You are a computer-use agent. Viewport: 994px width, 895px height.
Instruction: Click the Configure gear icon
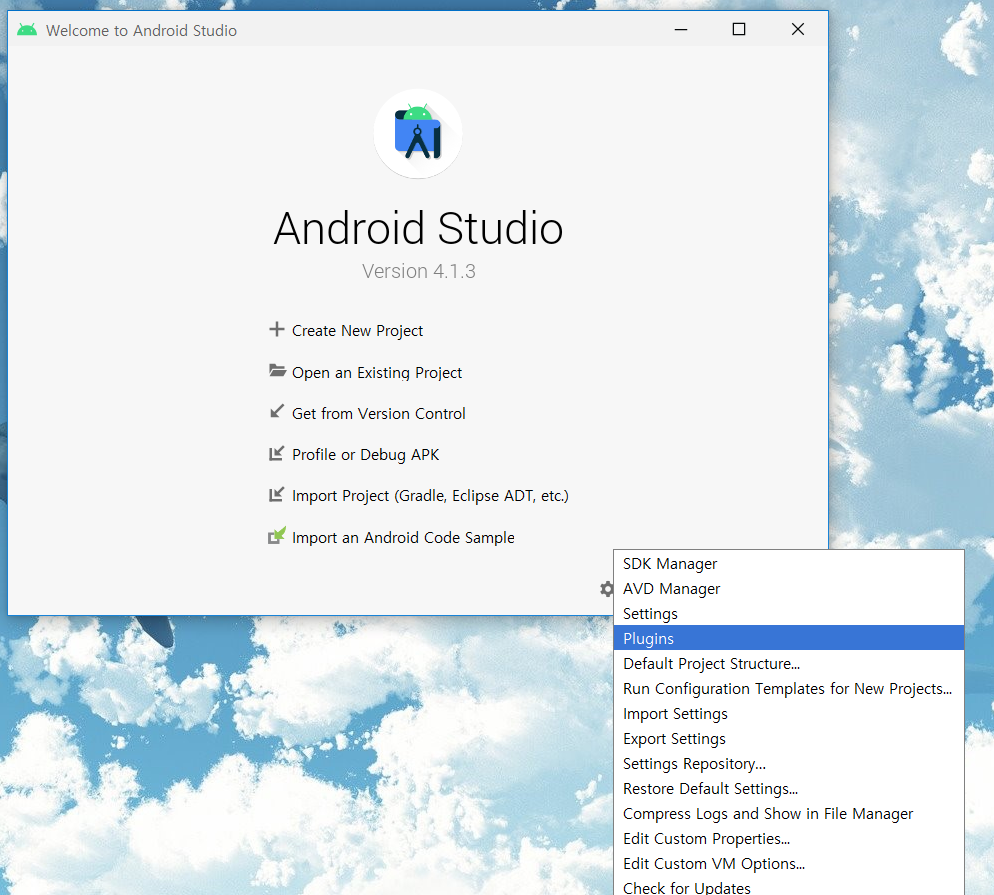(x=607, y=589)
